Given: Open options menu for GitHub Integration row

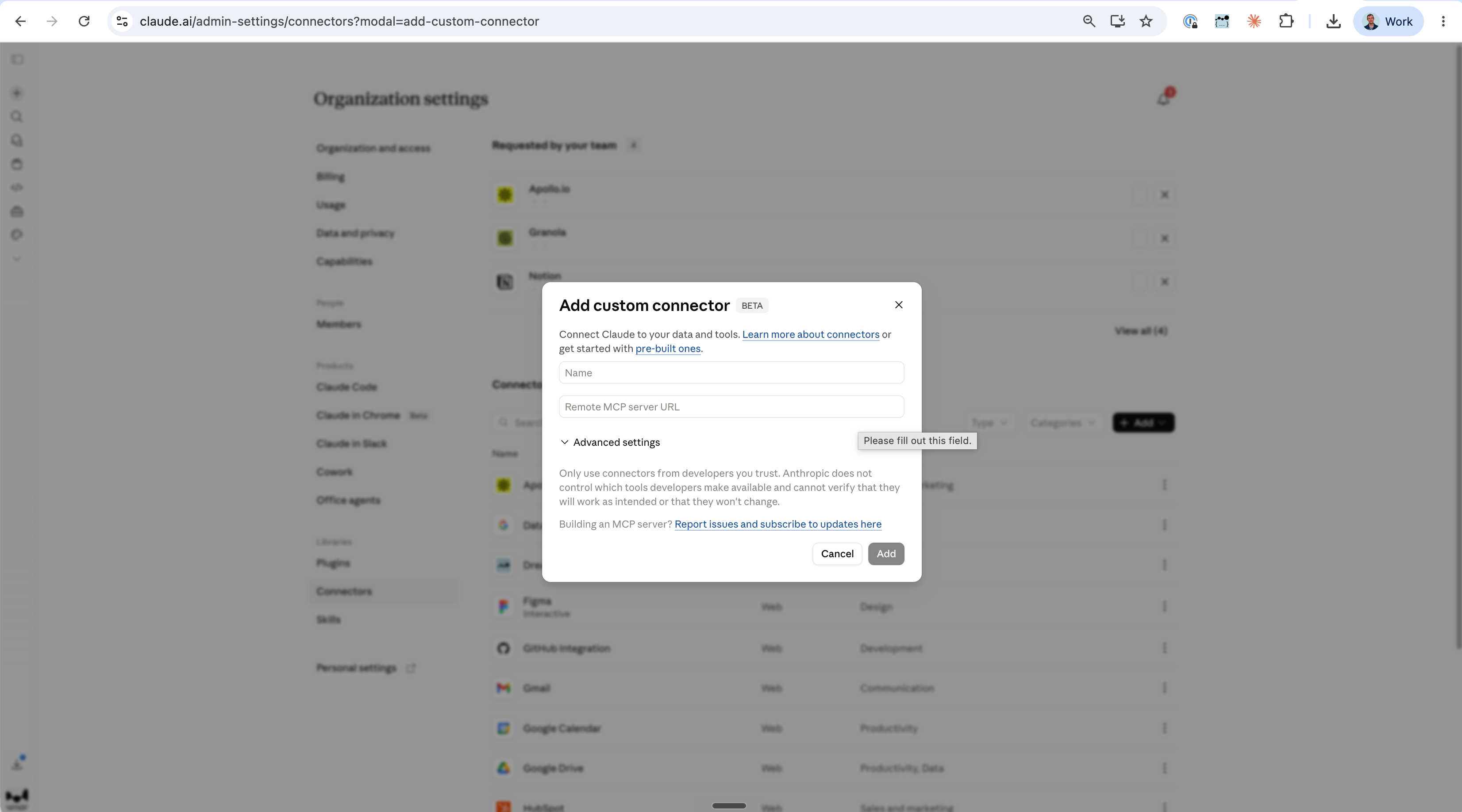Looking at the screenshot, I should click(1165, 648).
